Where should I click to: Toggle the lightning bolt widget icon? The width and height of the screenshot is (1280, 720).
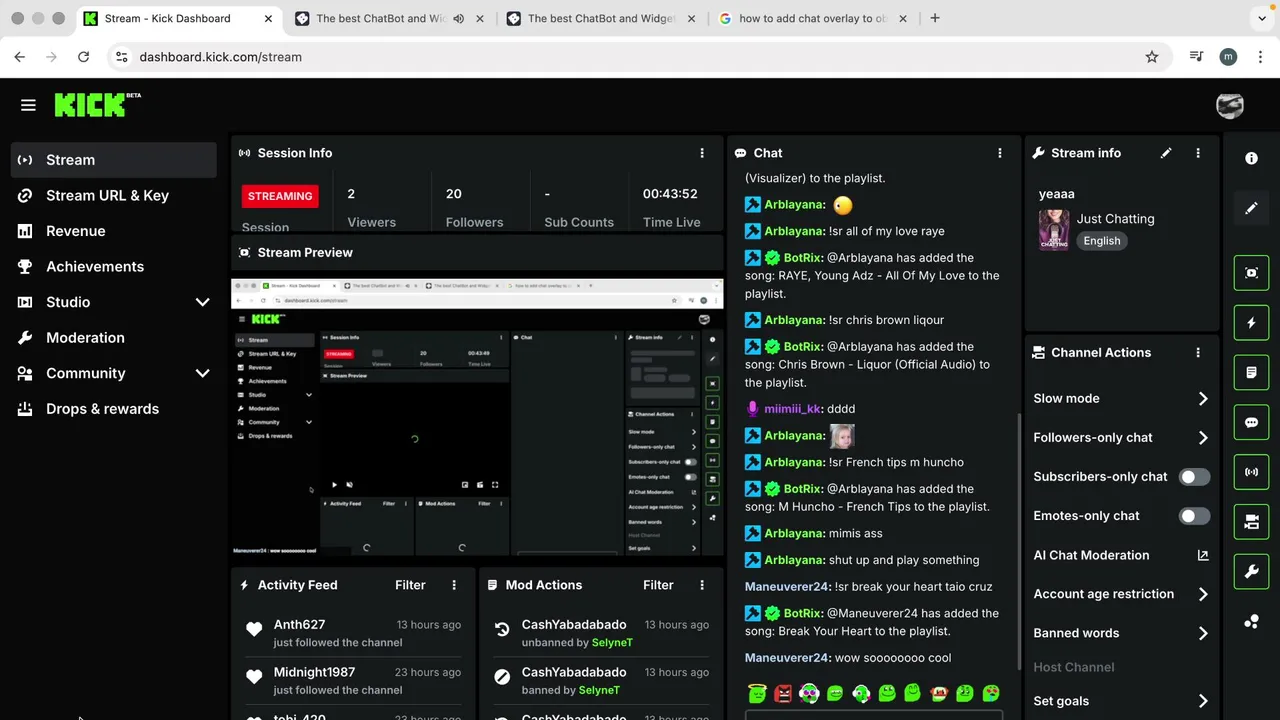[1251, 323]
